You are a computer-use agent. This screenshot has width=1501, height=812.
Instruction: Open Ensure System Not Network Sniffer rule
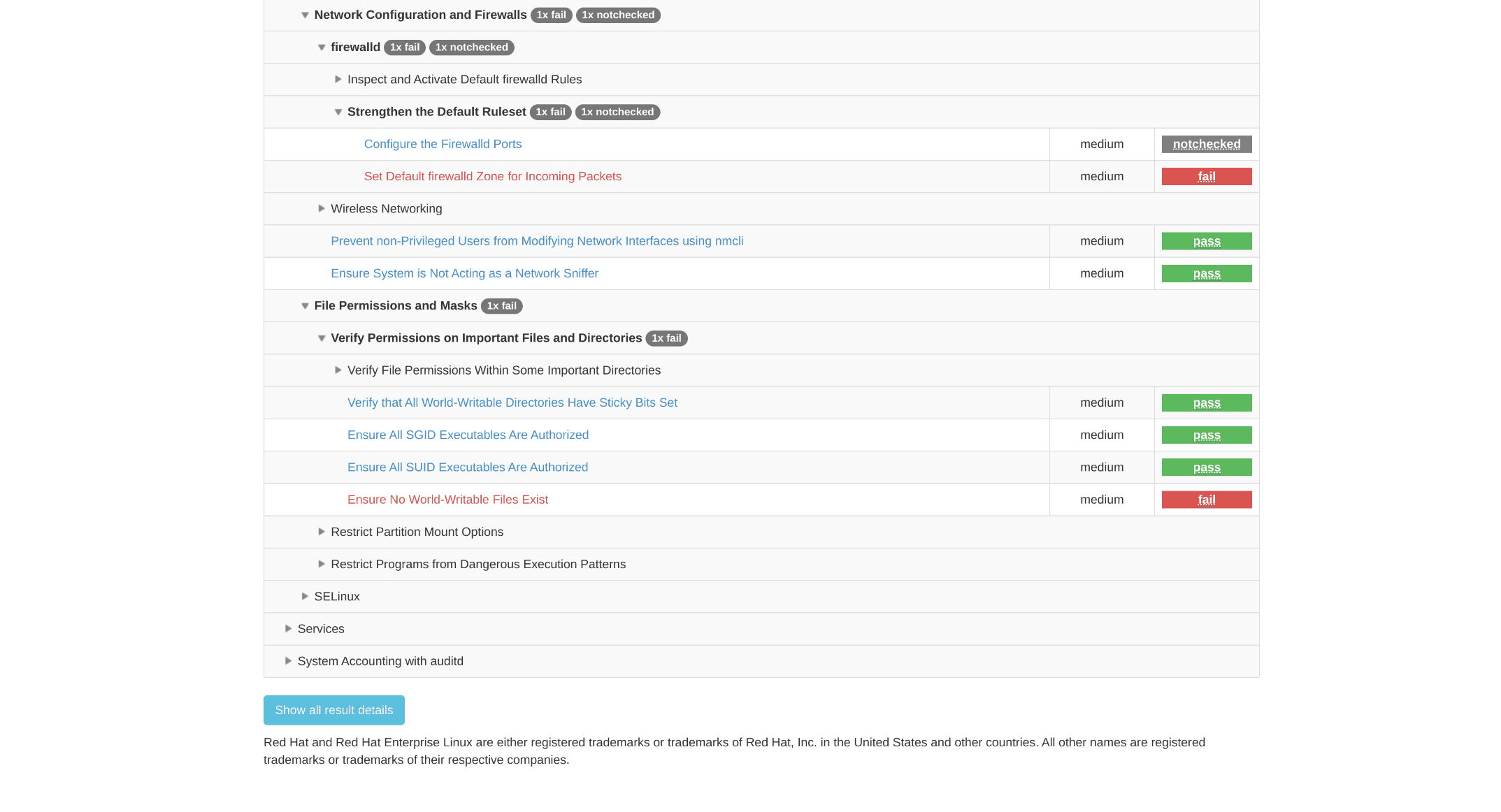coord(464,273)
